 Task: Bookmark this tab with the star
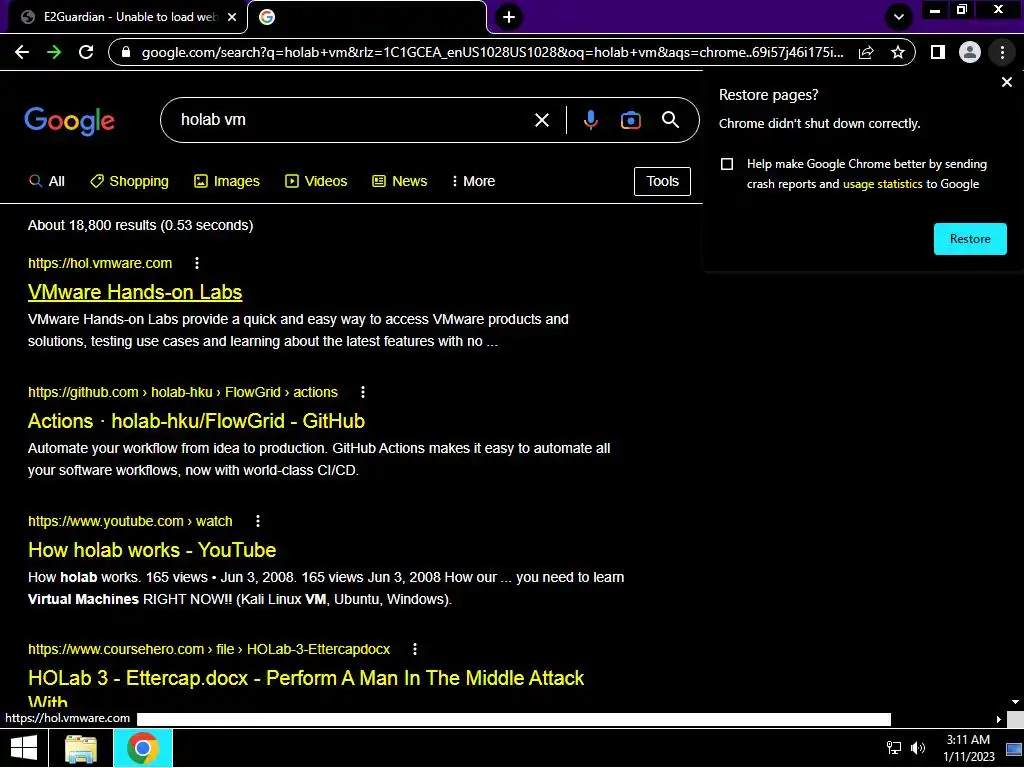pyautogui.click(x=898, y=52)
